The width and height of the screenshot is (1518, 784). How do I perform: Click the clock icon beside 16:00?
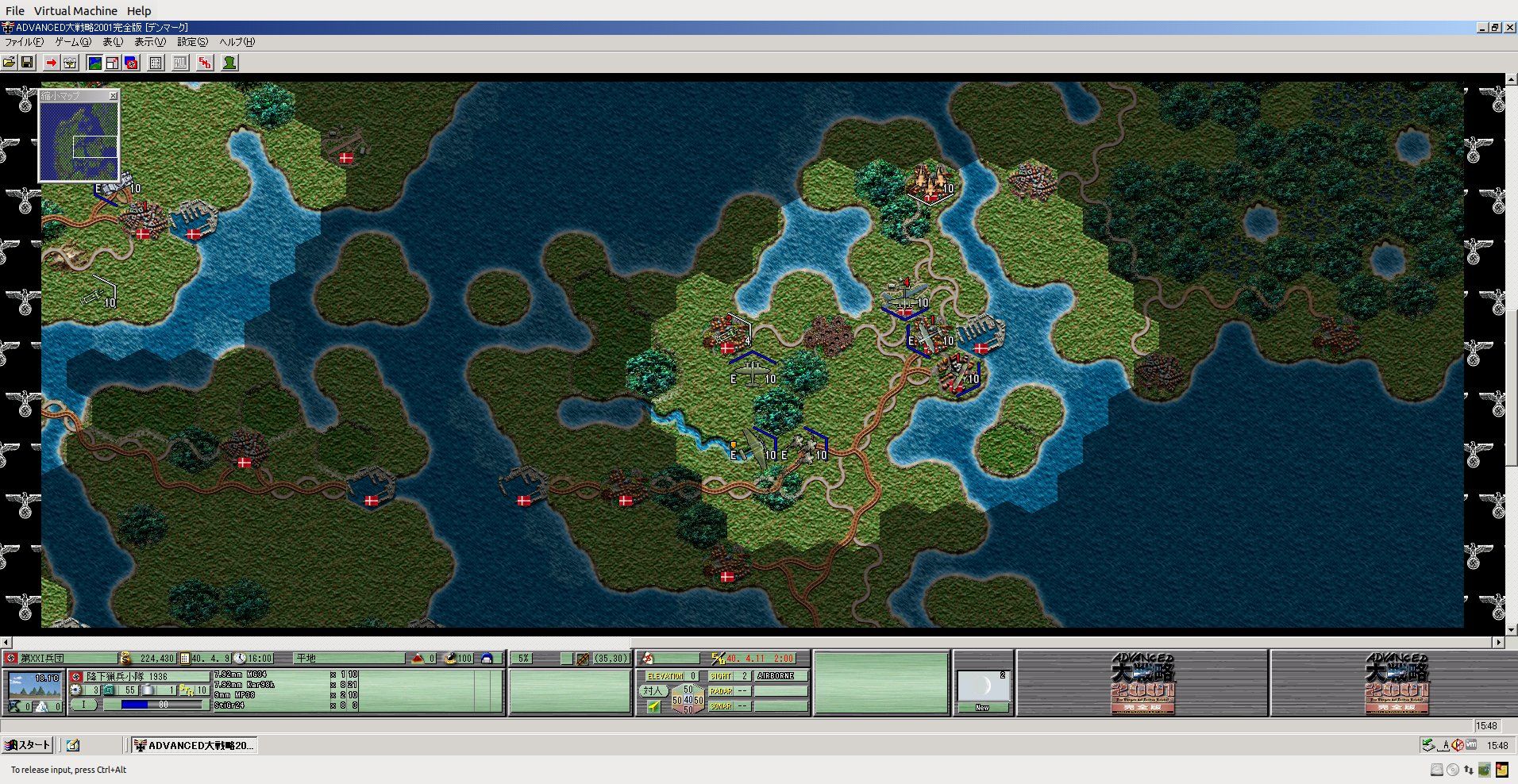pyautogui.click(x=240, y=658)
